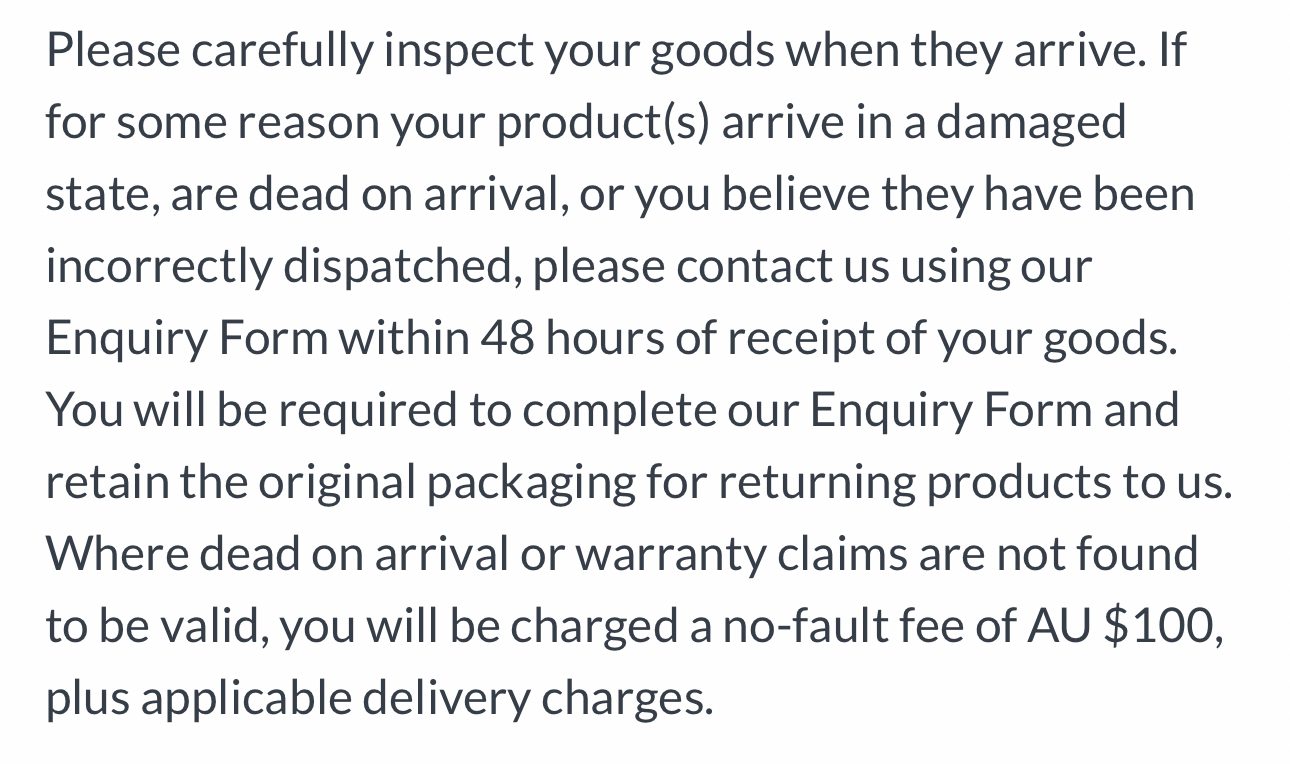Click the word "Where" starting a sentence
The width and height of the screenshot is (1290, 764).
point(116,555)
